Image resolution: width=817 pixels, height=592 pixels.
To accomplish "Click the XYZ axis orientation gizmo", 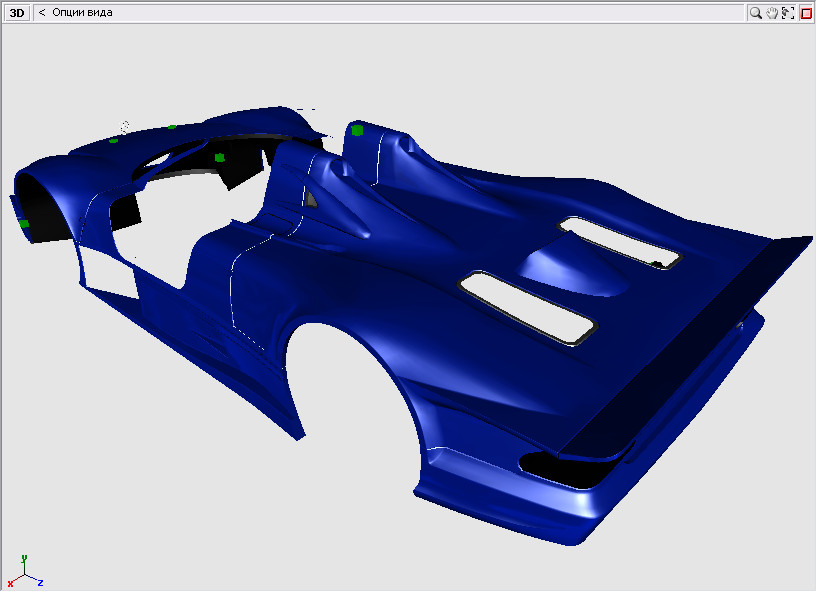I will click(24, 572).
